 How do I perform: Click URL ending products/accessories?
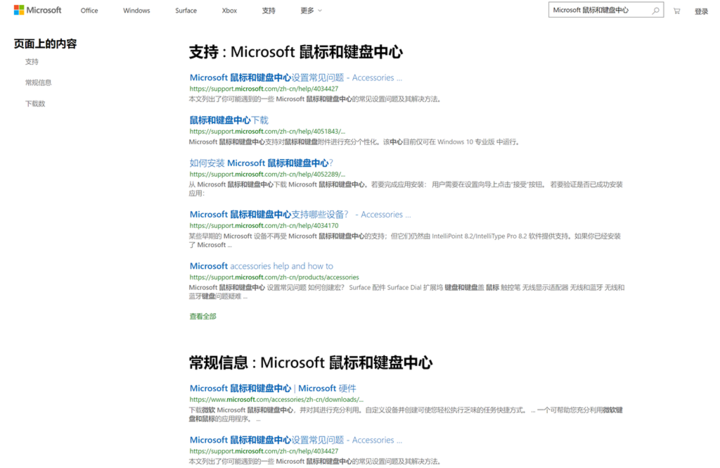tap(274, 277)
